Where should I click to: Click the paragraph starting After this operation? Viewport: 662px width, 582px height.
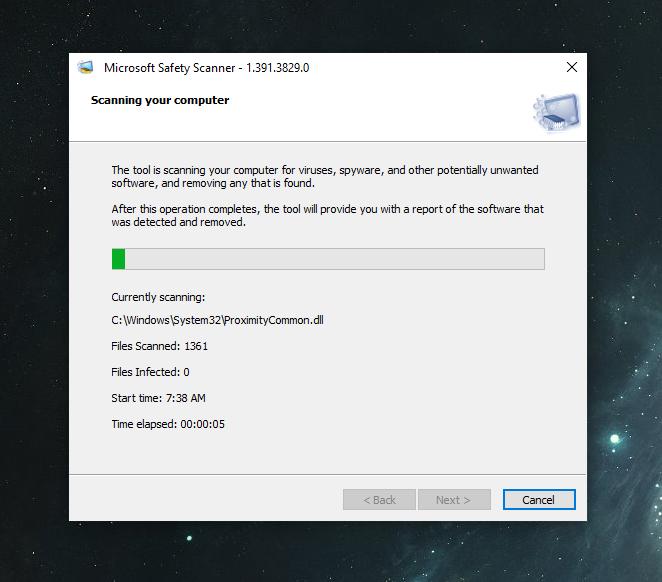coord(328,215)
